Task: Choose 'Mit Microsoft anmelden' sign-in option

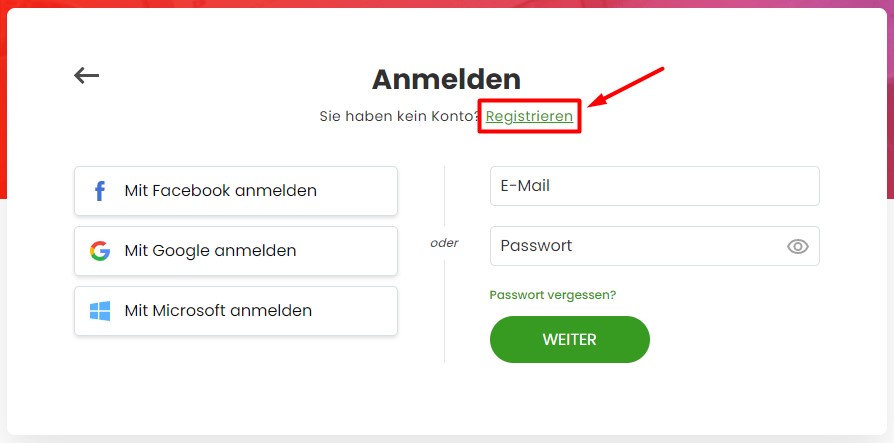Action: click(x=235, y=311)
